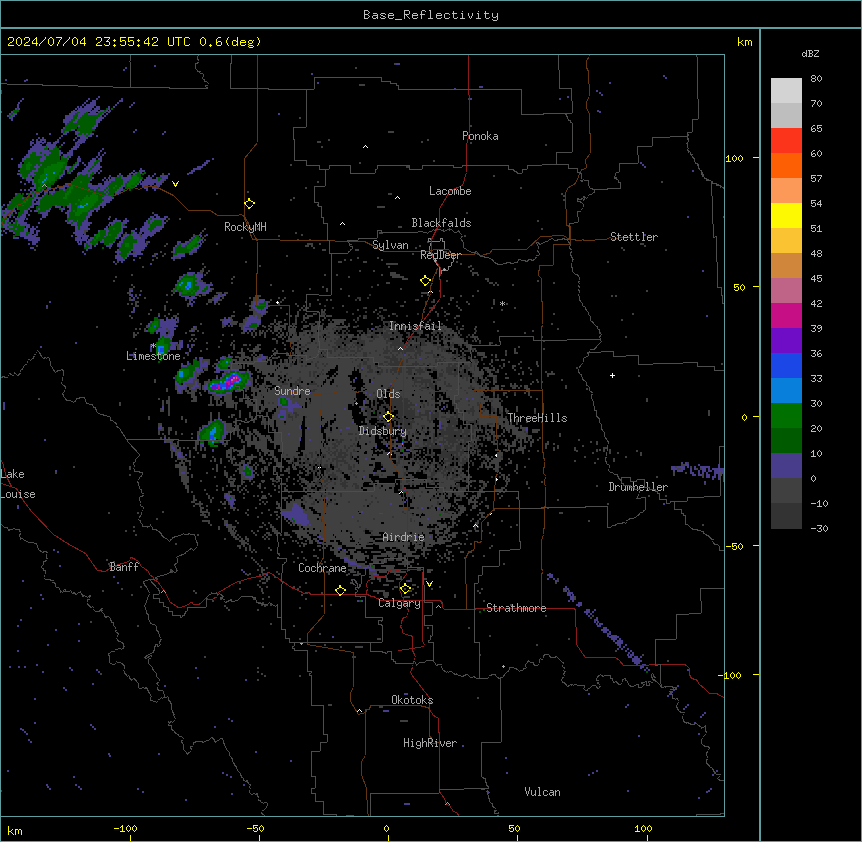Click the yellow diamond marker south of RedDeer
The height and width of the screenshot is (842, 862).
pyautogui.click(x=426, y=281)
